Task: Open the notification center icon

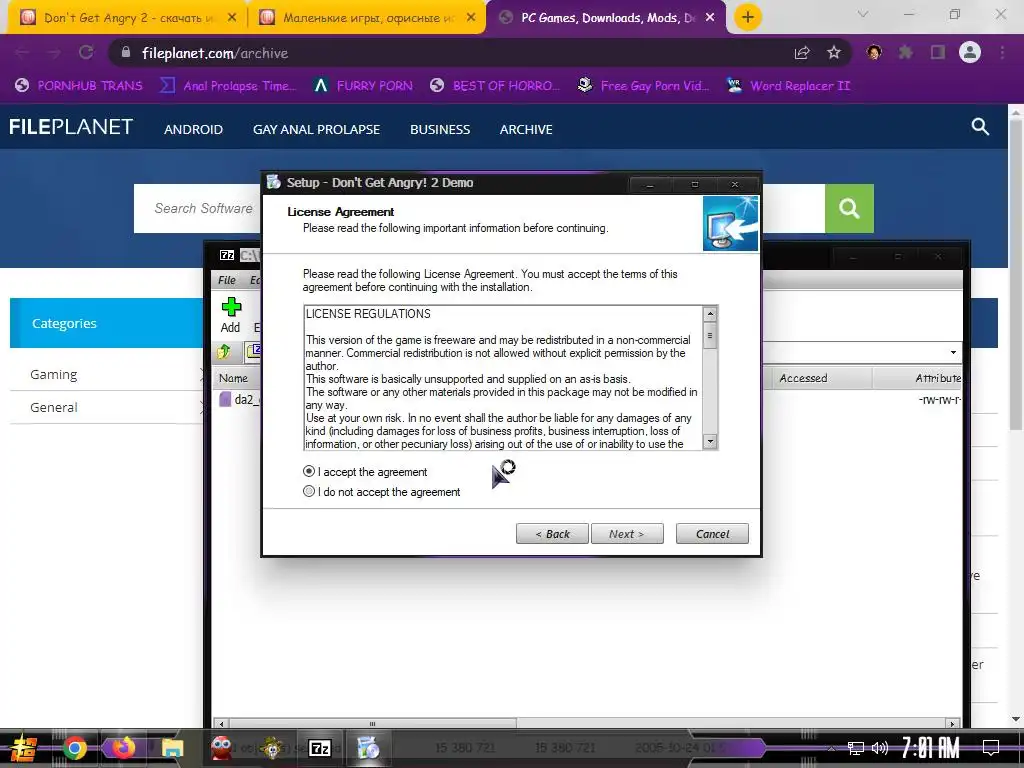Action: tap(991, 748)
